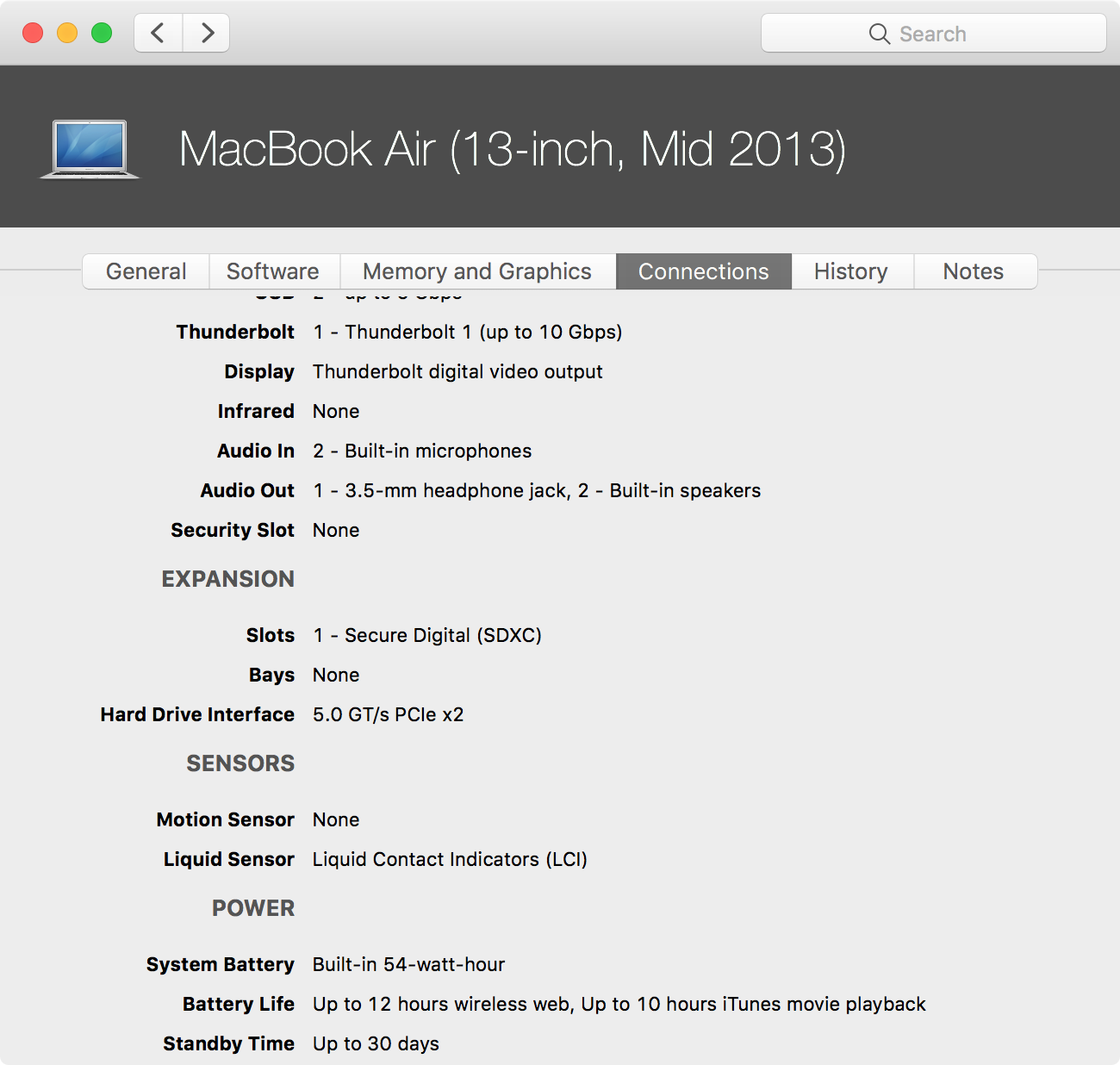Select the Connections tab
The height and width of the screenshot is (1065, 1120).
pyautogui.click(x=704, y=271)
